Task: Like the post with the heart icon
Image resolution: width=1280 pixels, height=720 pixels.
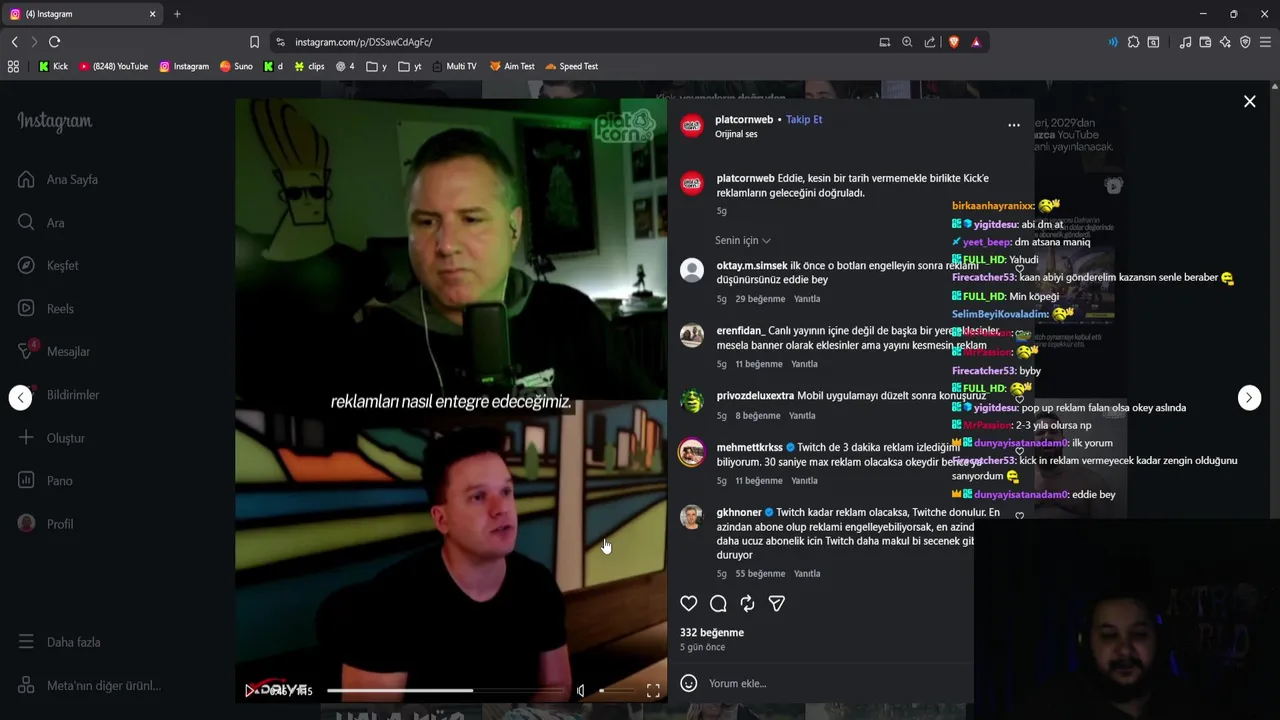Action: coord(689,603)
